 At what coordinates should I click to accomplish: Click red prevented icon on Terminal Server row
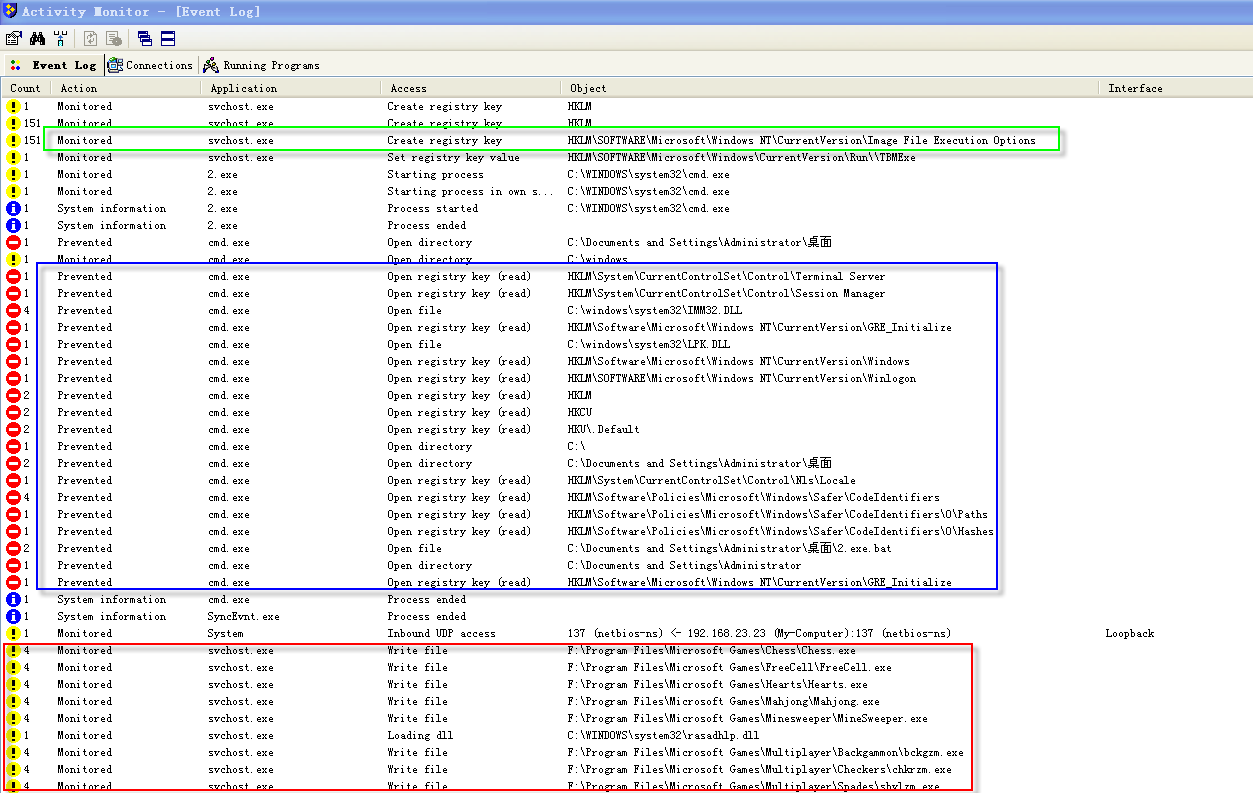coord(14,277)
